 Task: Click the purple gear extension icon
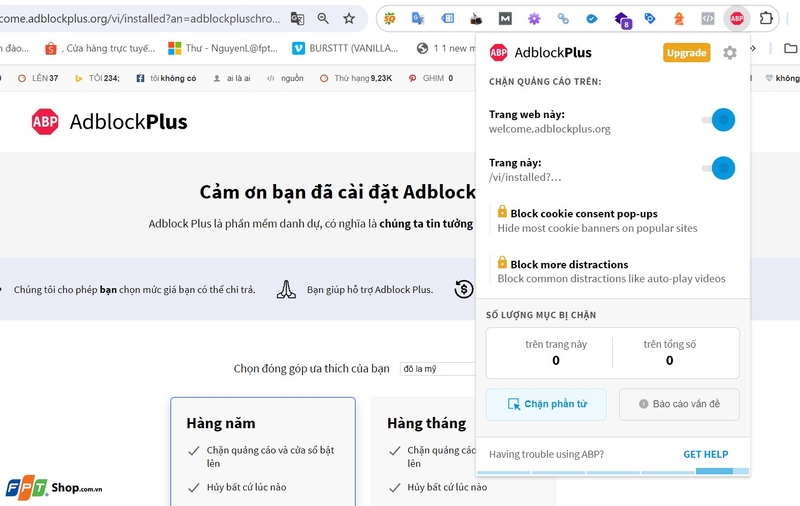[534, 19]
